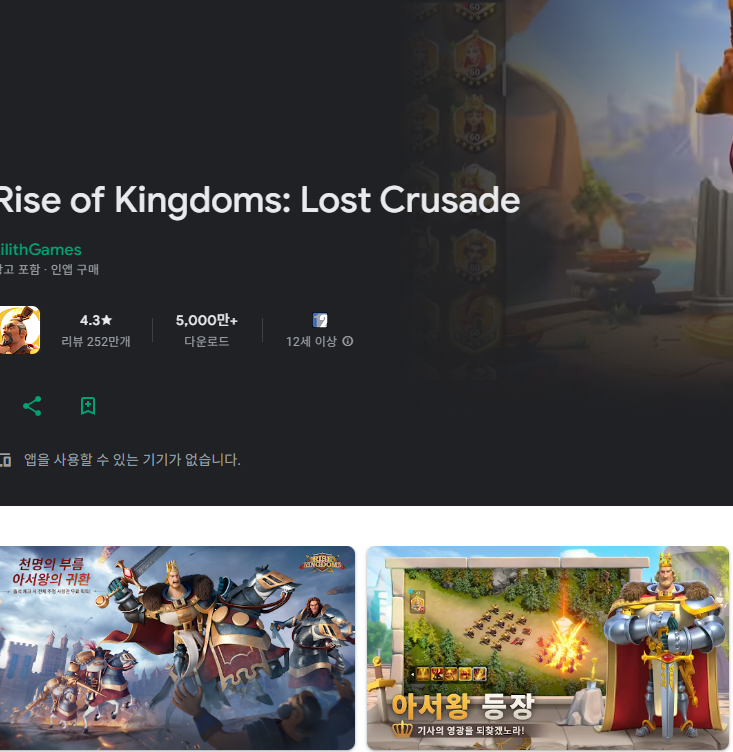Click the age 12 rating badge
The width and height of the screenshot is (733, 752).
point(320,320)
